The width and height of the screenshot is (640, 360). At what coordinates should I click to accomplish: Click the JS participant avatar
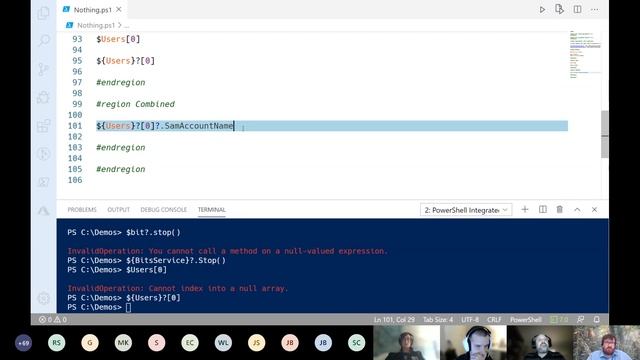coord(256,343)
